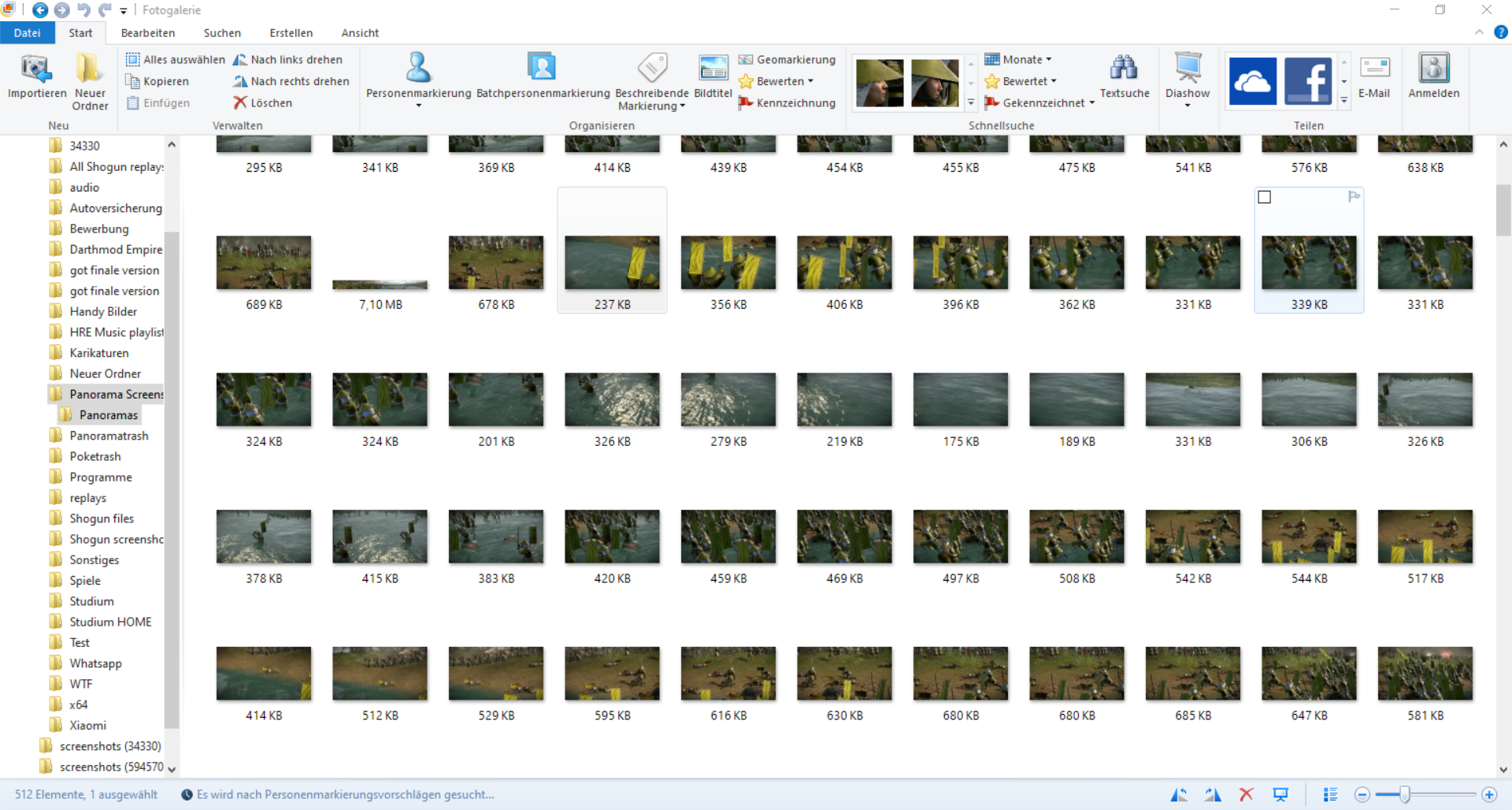Image resolution: width=1512 pixels, height=810 pixels.
Task: Click the first person face in Schnellsuche
Action: click(880, 83)
